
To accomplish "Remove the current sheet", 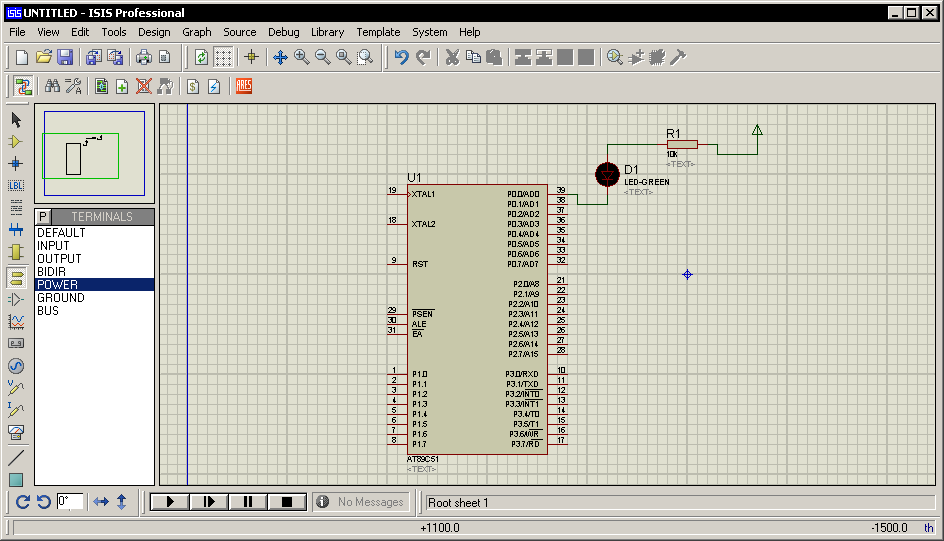I will (143, 86).
